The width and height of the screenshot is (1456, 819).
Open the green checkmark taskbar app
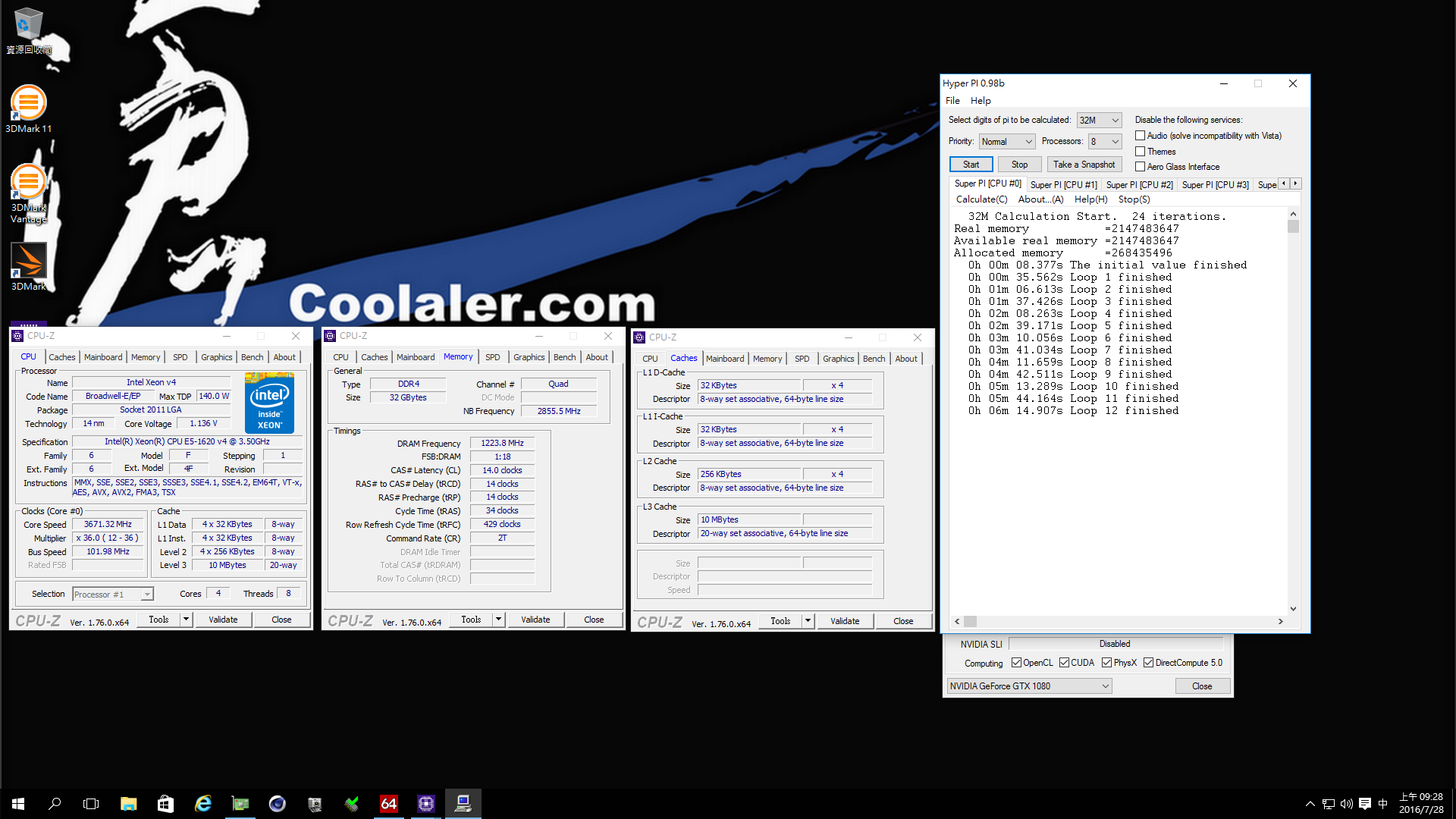pyautogui.click(x=351, y=804)
